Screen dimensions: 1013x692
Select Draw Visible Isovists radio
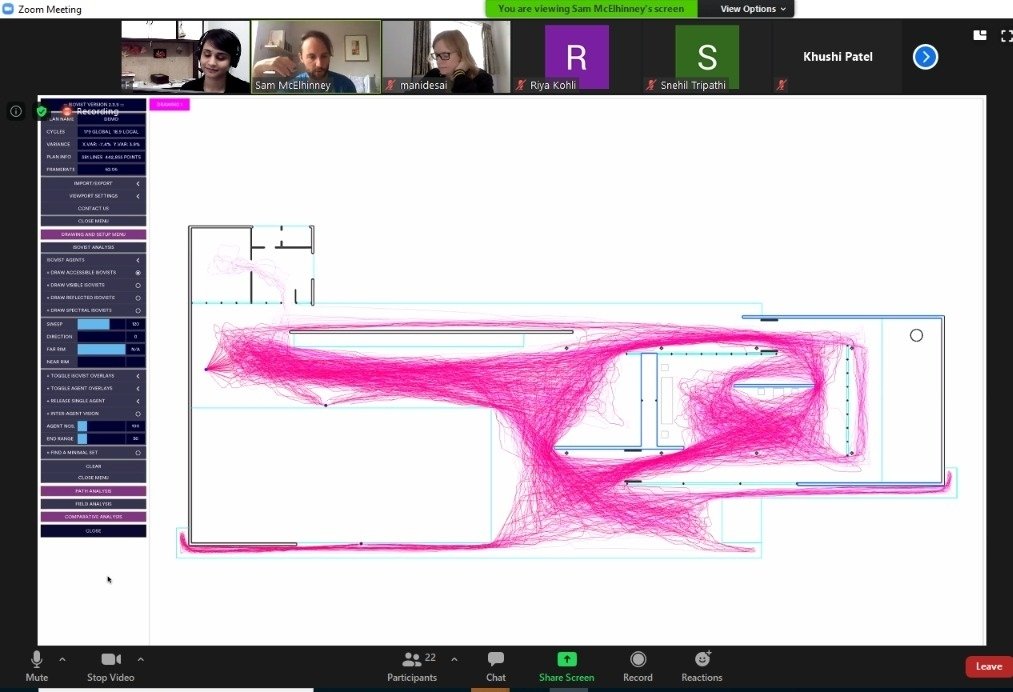[138, 285]
